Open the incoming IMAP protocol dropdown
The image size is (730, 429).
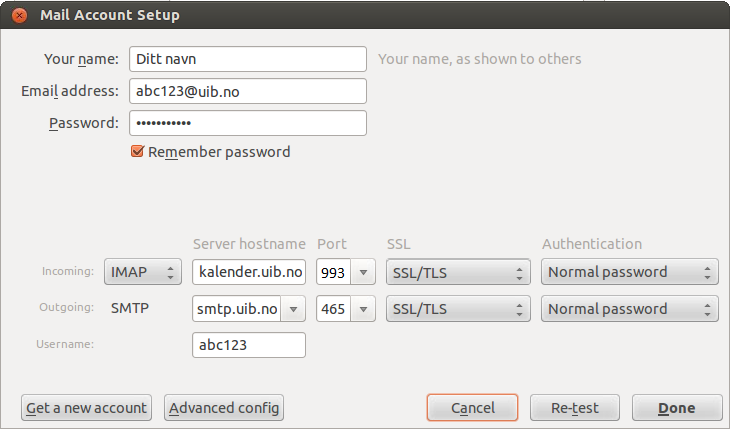[x=143, y=272]
